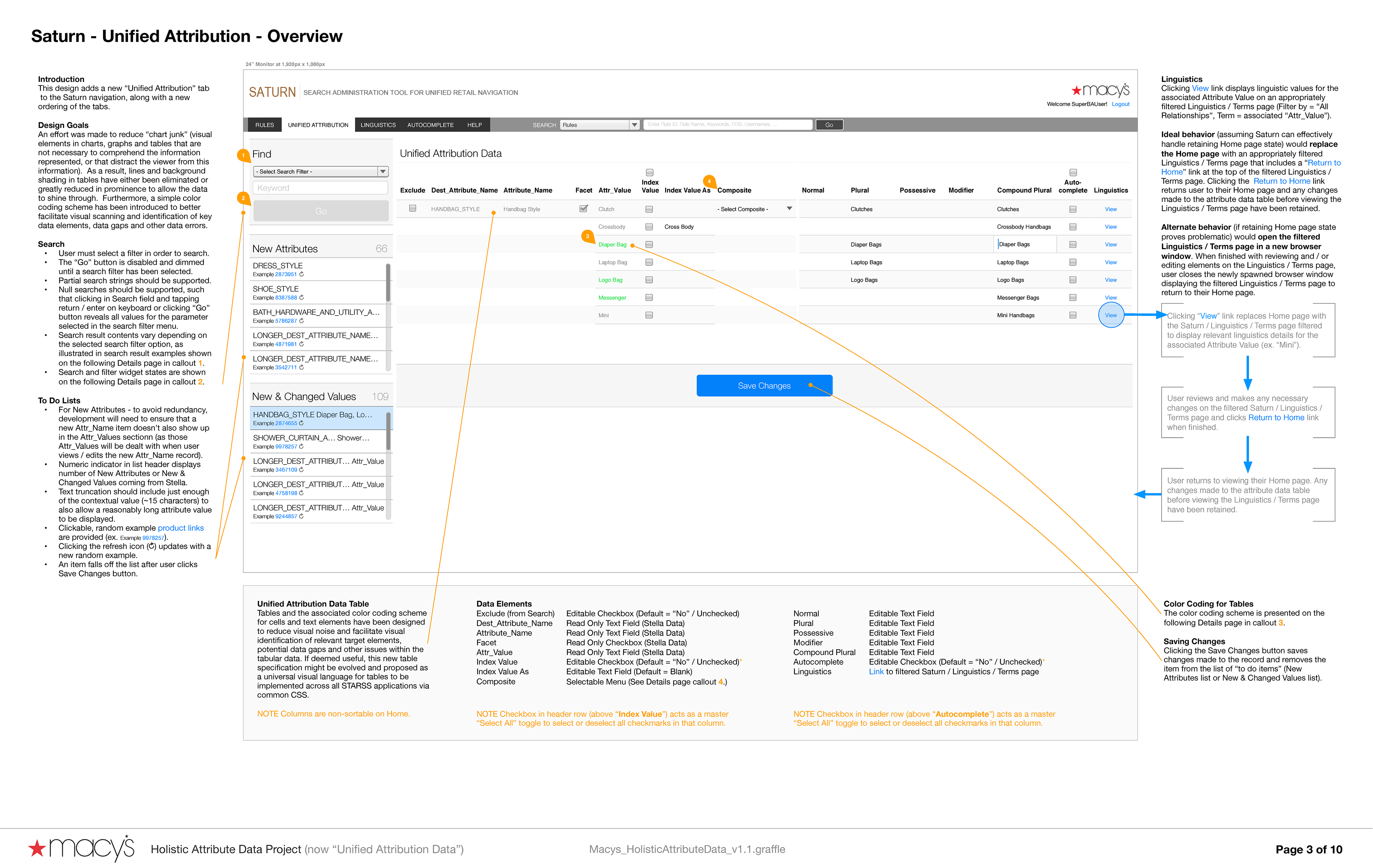The image size is (1373, 868).
Task: Refresh example for SHOWER_CURTAIN value item
Action: 302,447
